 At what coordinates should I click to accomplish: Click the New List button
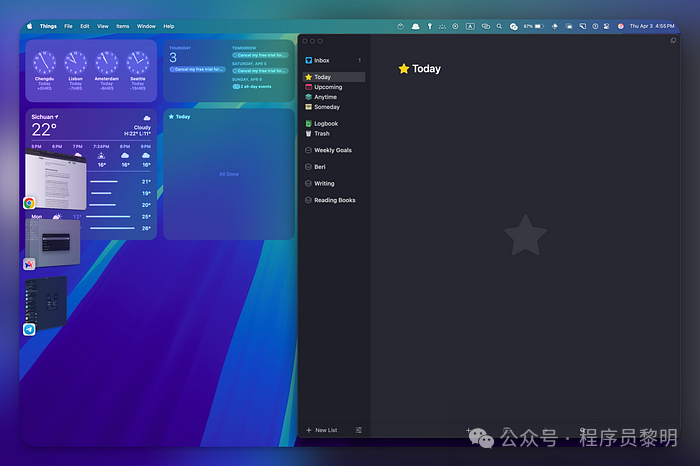tap(321, 430)
